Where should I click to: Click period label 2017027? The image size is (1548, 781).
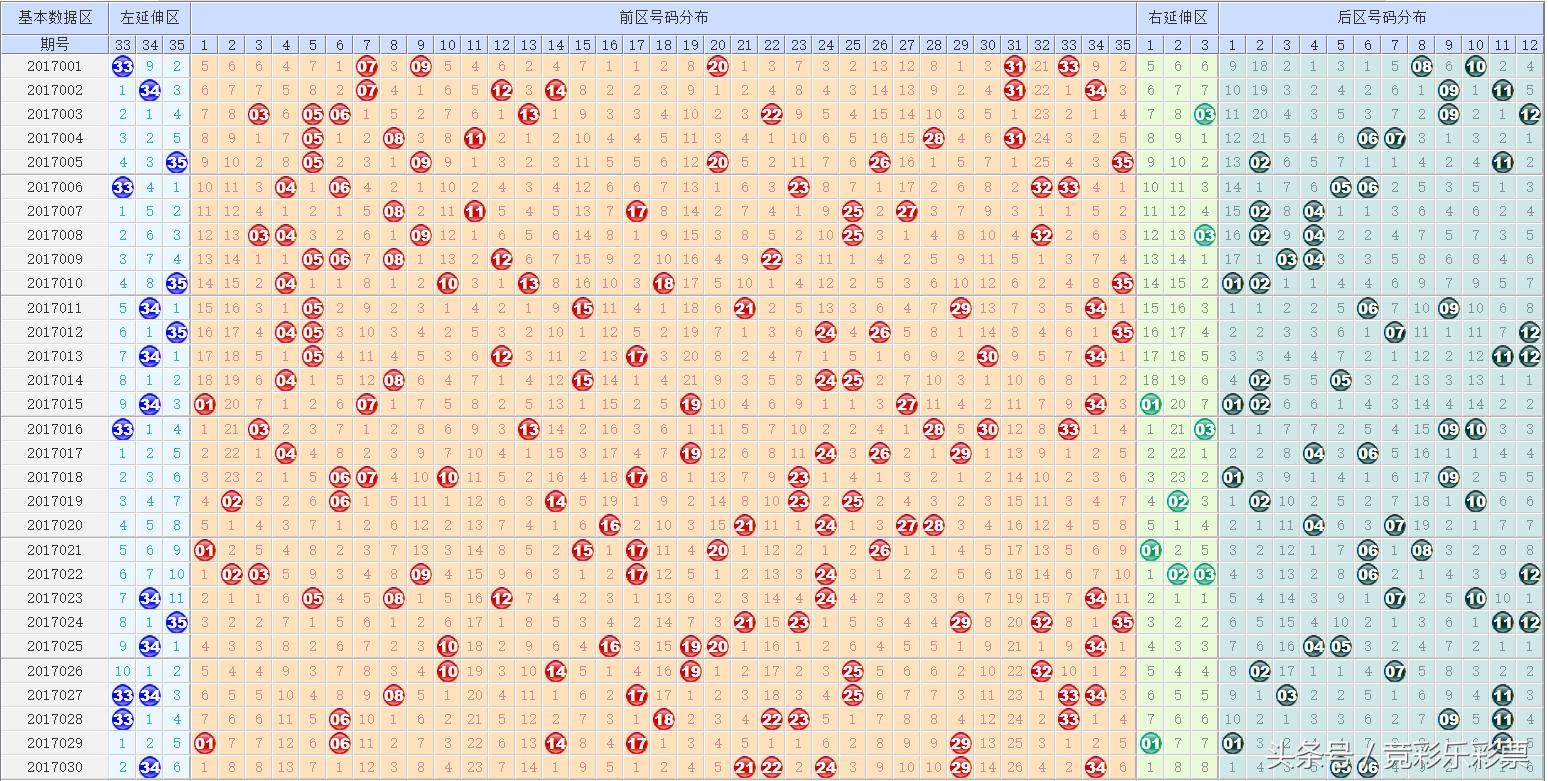55,695
